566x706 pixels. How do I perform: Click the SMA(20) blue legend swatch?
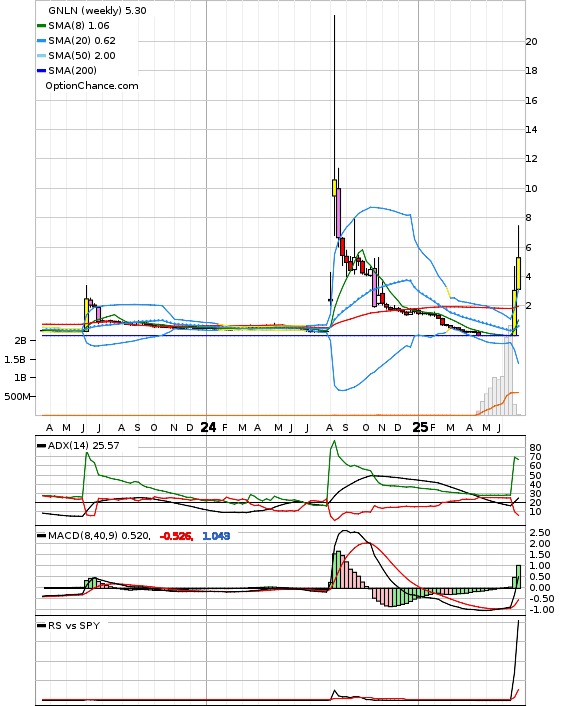pos(41,41)
